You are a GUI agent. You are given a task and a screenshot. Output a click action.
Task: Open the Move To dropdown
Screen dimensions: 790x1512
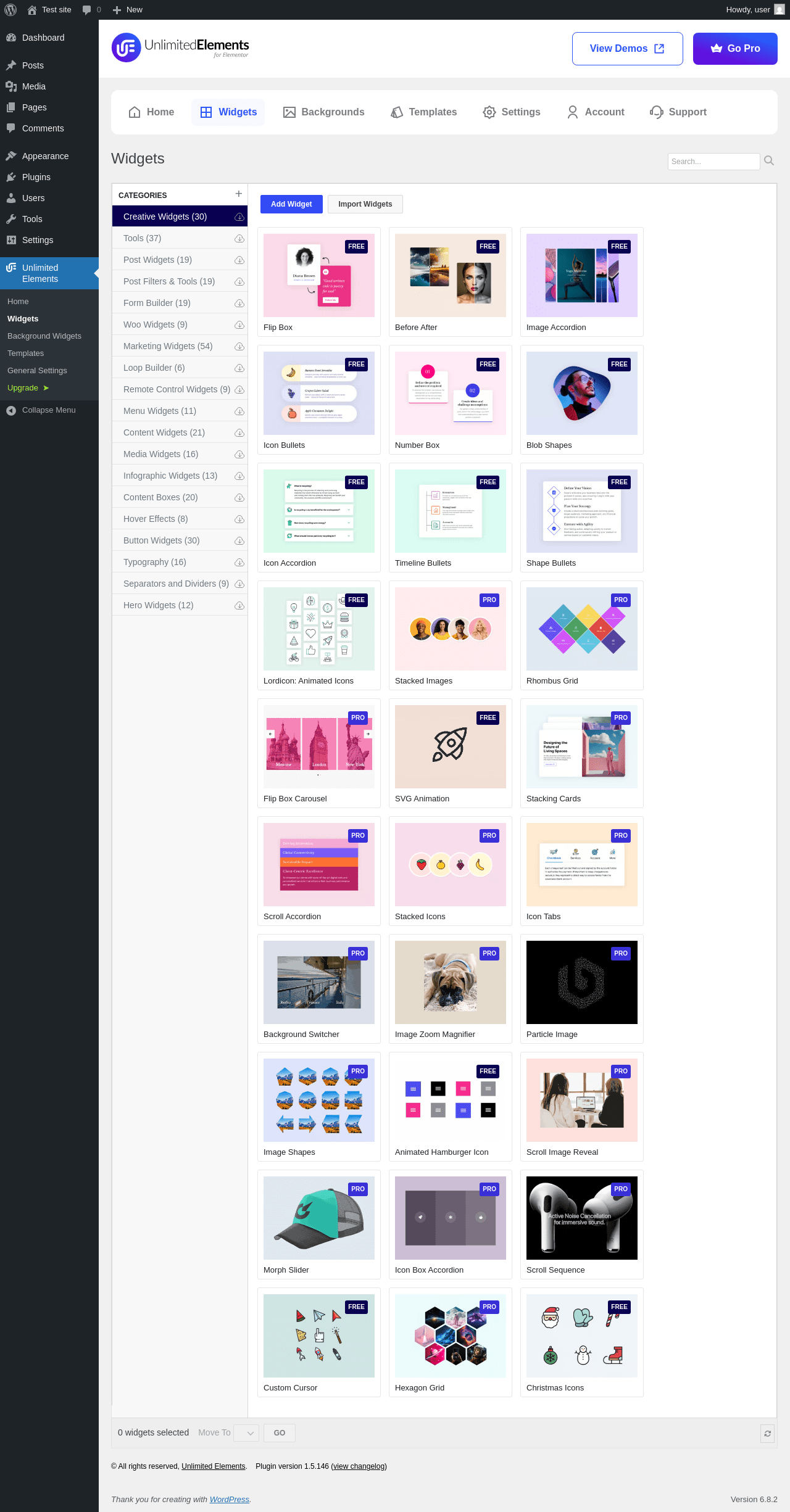[246, 1433]
